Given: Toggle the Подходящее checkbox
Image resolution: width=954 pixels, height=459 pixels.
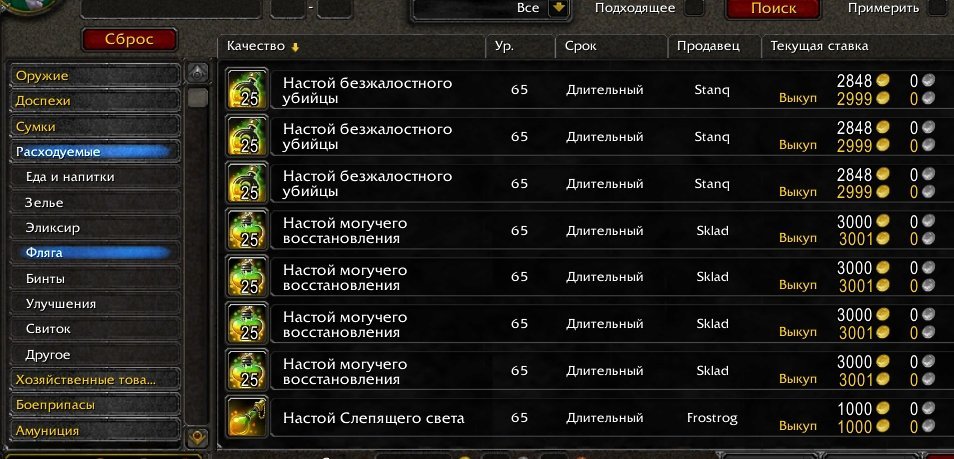Looking at the screenshot, I should tap(694, 8).
